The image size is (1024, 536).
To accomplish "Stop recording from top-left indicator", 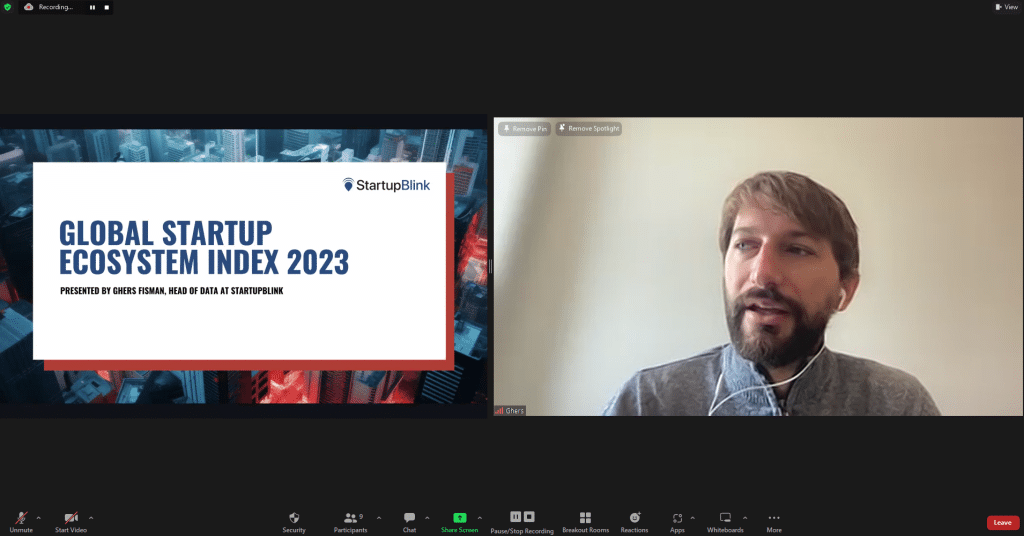I will 106,7.
